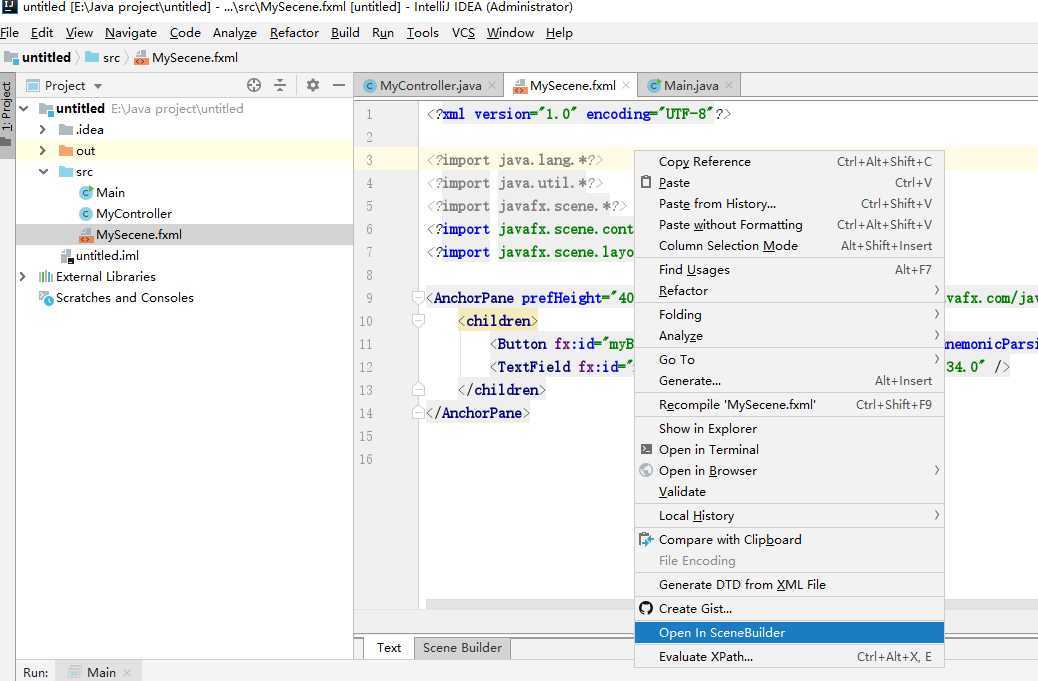Image resolution: width=1038 pixels, height=681 pixels.
Task: Click the Validate menu entry
Action: tap(789, 492)
